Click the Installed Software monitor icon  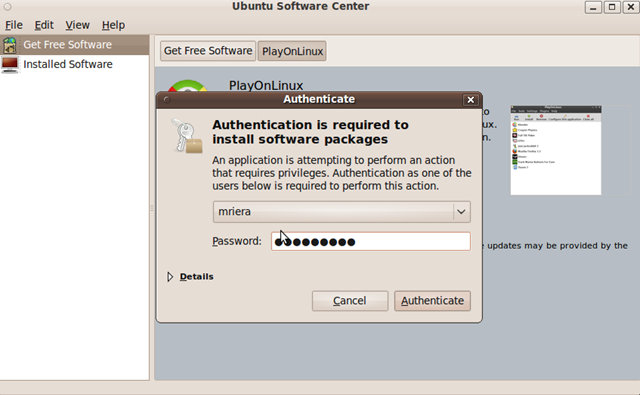click(x=10, y=64)
